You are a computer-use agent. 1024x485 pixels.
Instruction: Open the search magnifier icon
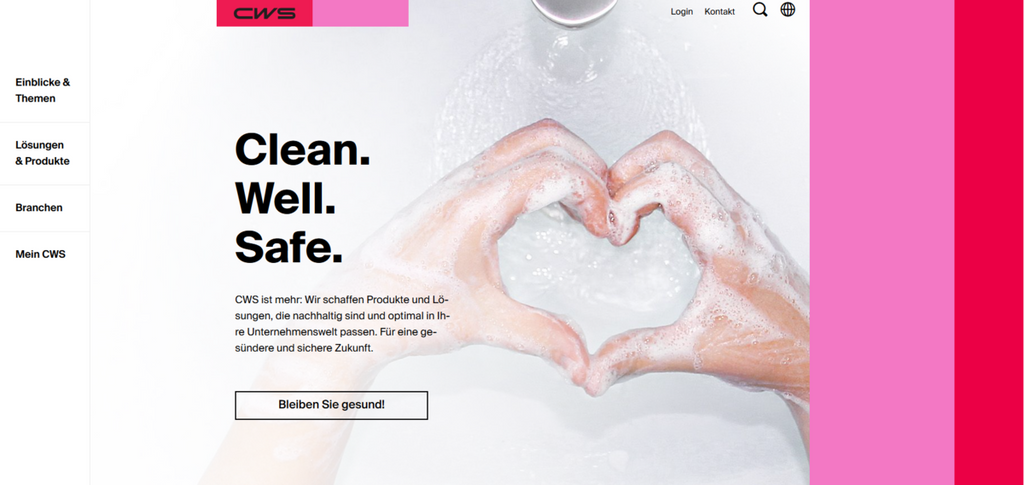(x=760, y=10)
